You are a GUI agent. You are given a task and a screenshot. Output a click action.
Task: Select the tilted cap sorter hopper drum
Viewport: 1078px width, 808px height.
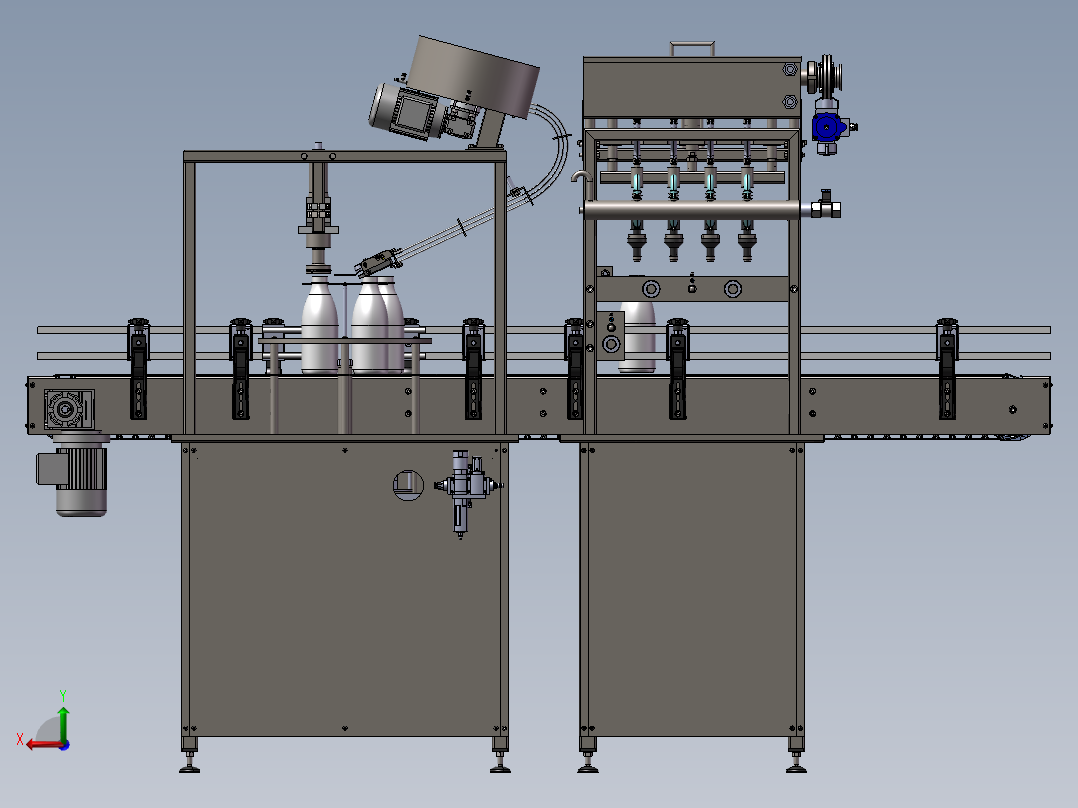point(473,77)
